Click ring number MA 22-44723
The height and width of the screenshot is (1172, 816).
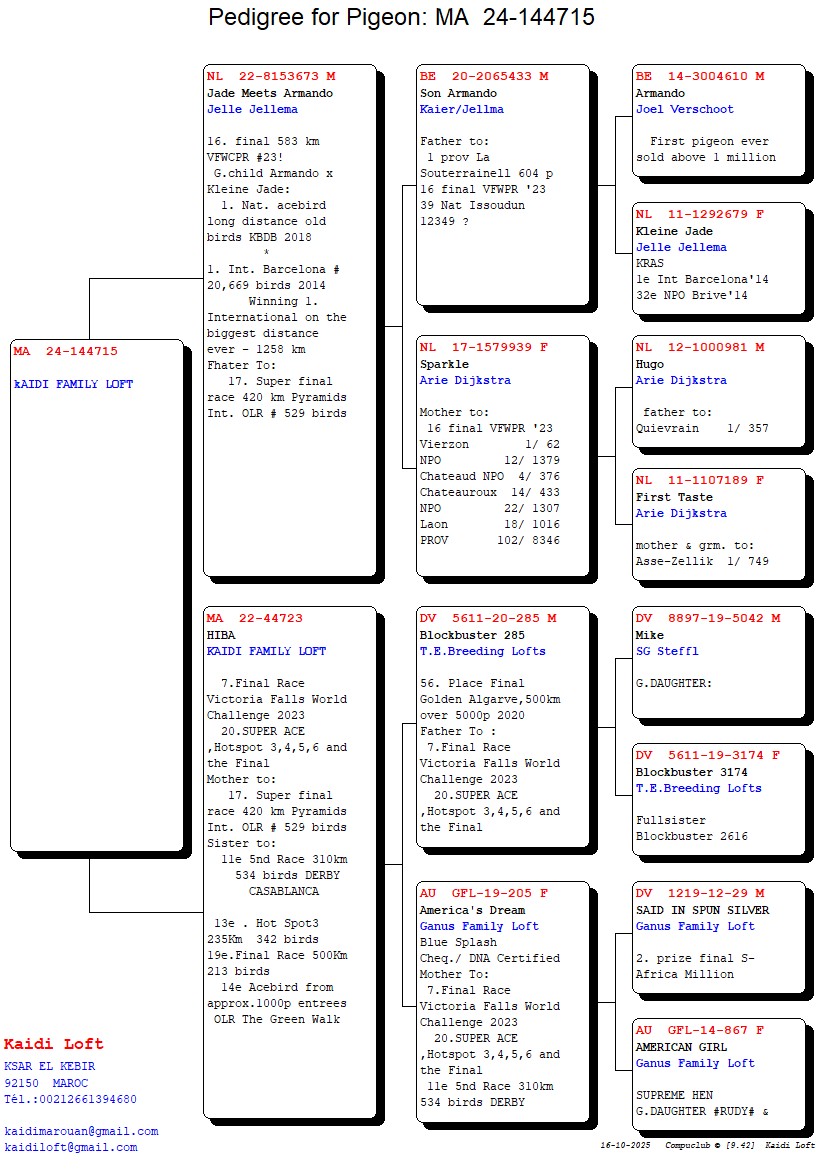[255, 618]
